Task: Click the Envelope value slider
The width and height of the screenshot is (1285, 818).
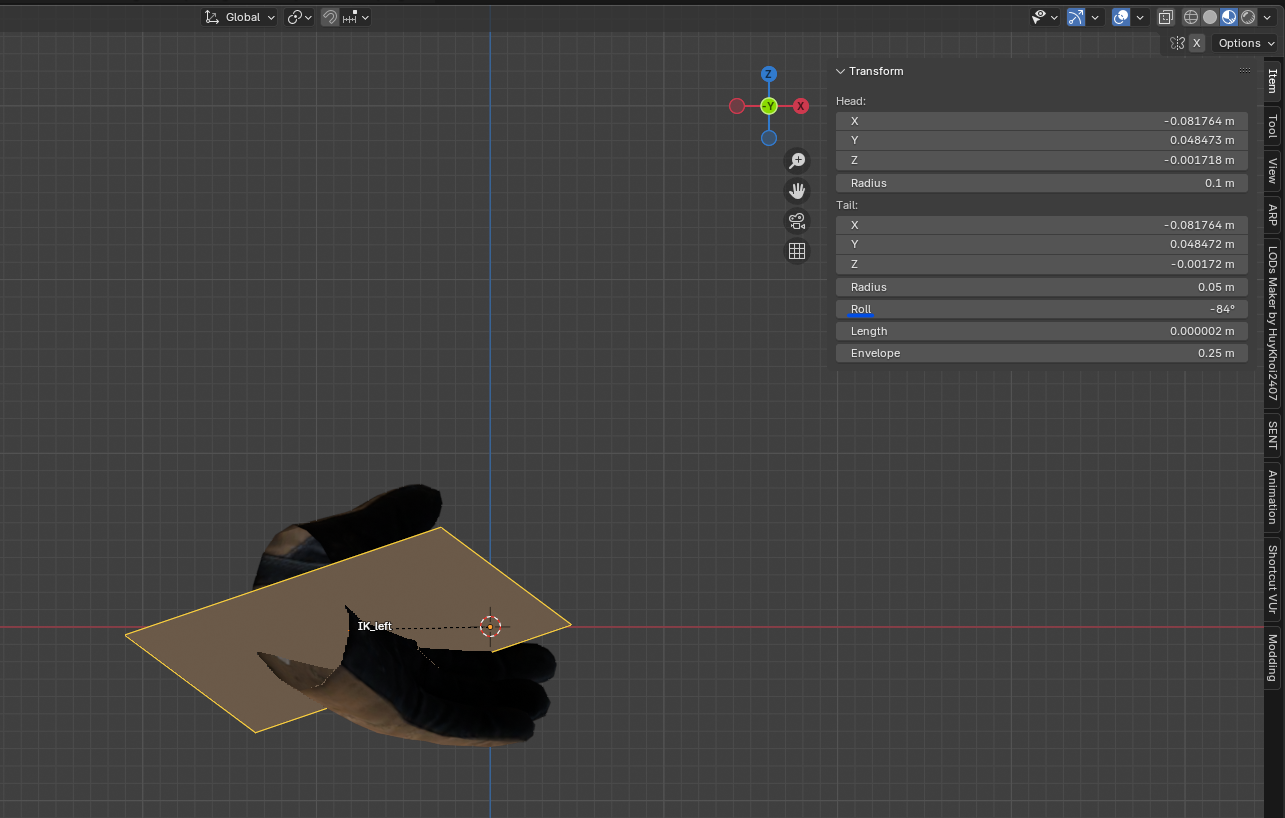Action: 1041,353
